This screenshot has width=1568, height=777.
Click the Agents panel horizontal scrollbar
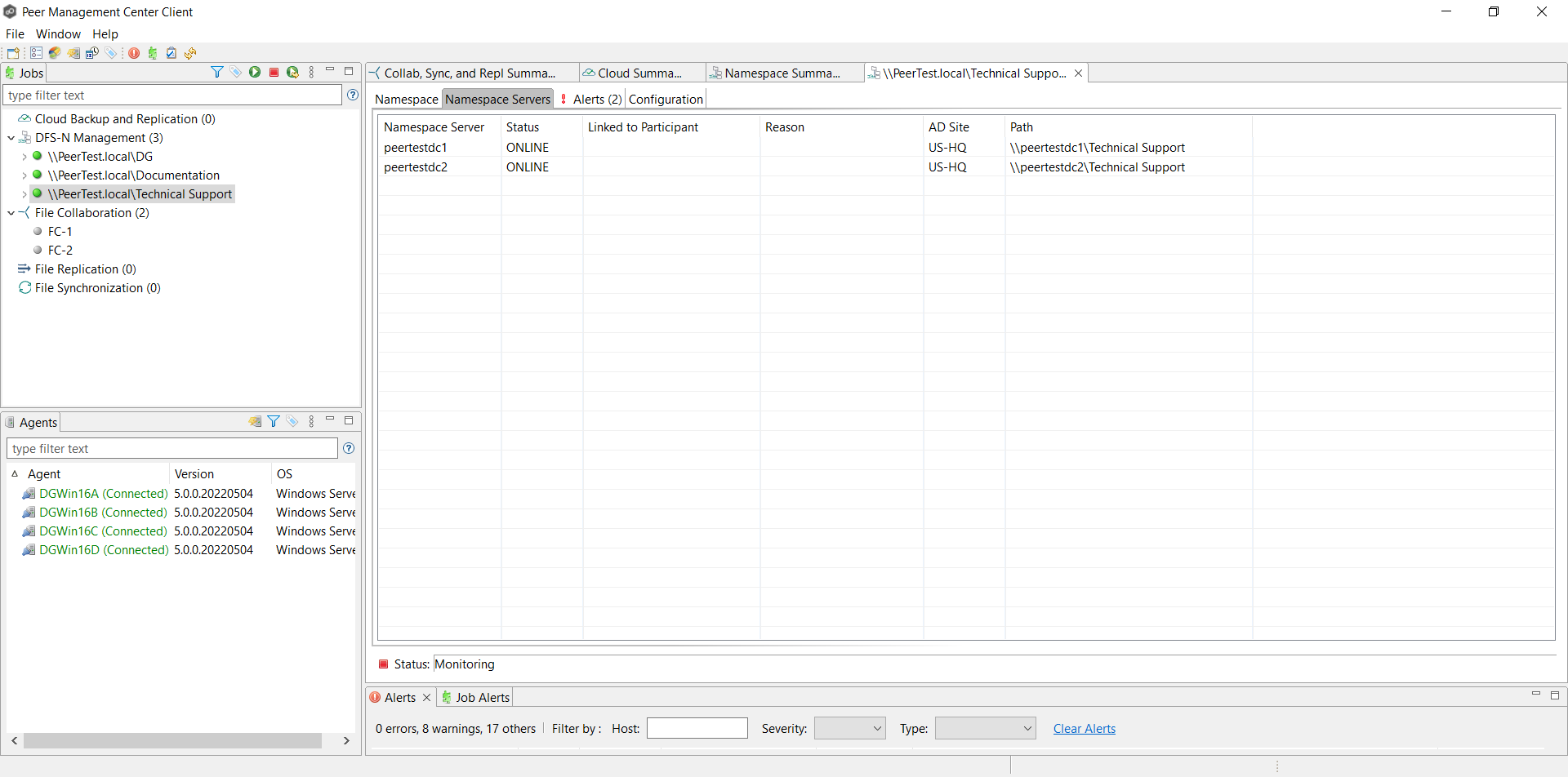click(172, 740)
